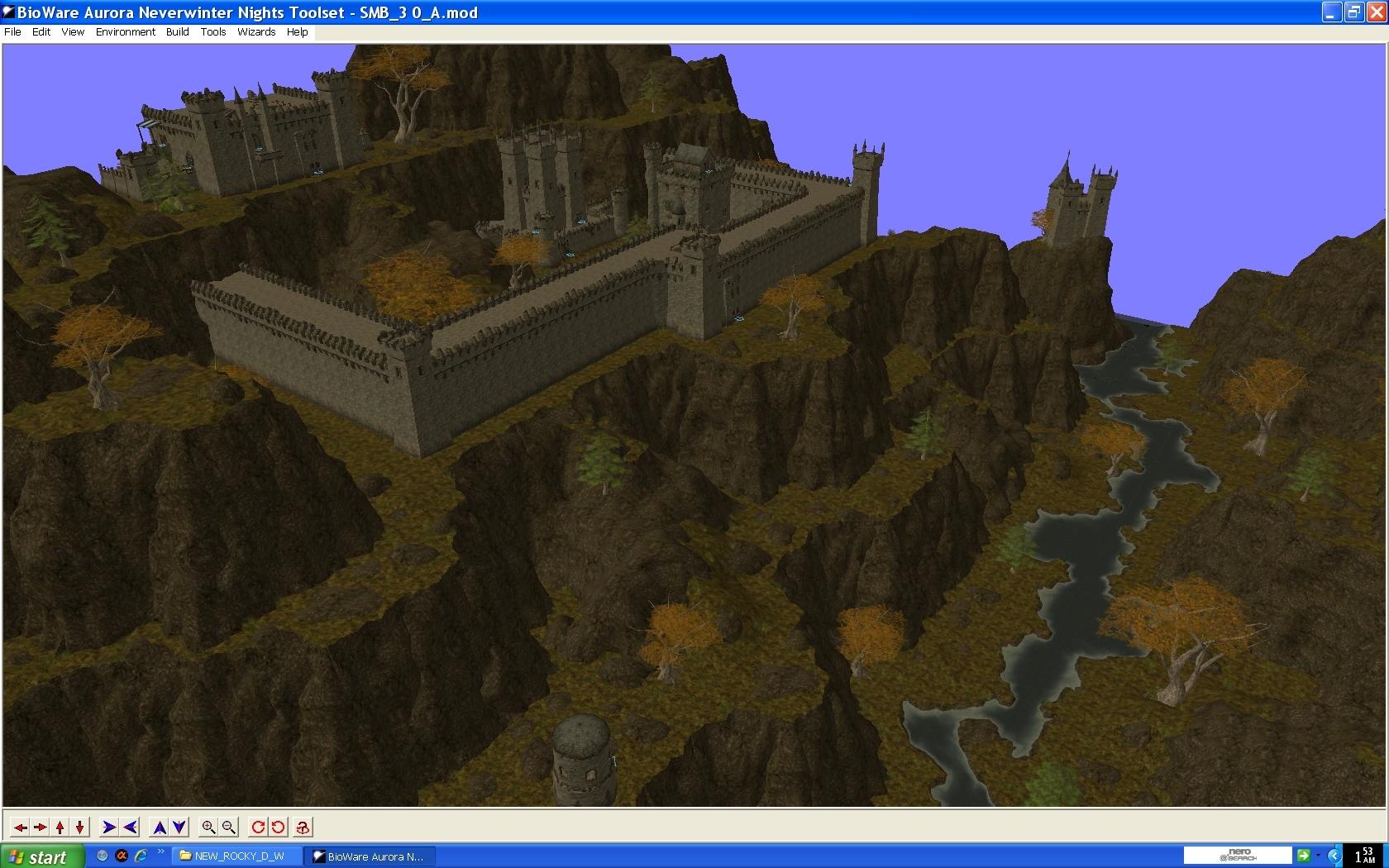Click inside the Nero Search input box
Image resolution: width=1389 pixels, height=868 pixels.
coord(1237,856)
